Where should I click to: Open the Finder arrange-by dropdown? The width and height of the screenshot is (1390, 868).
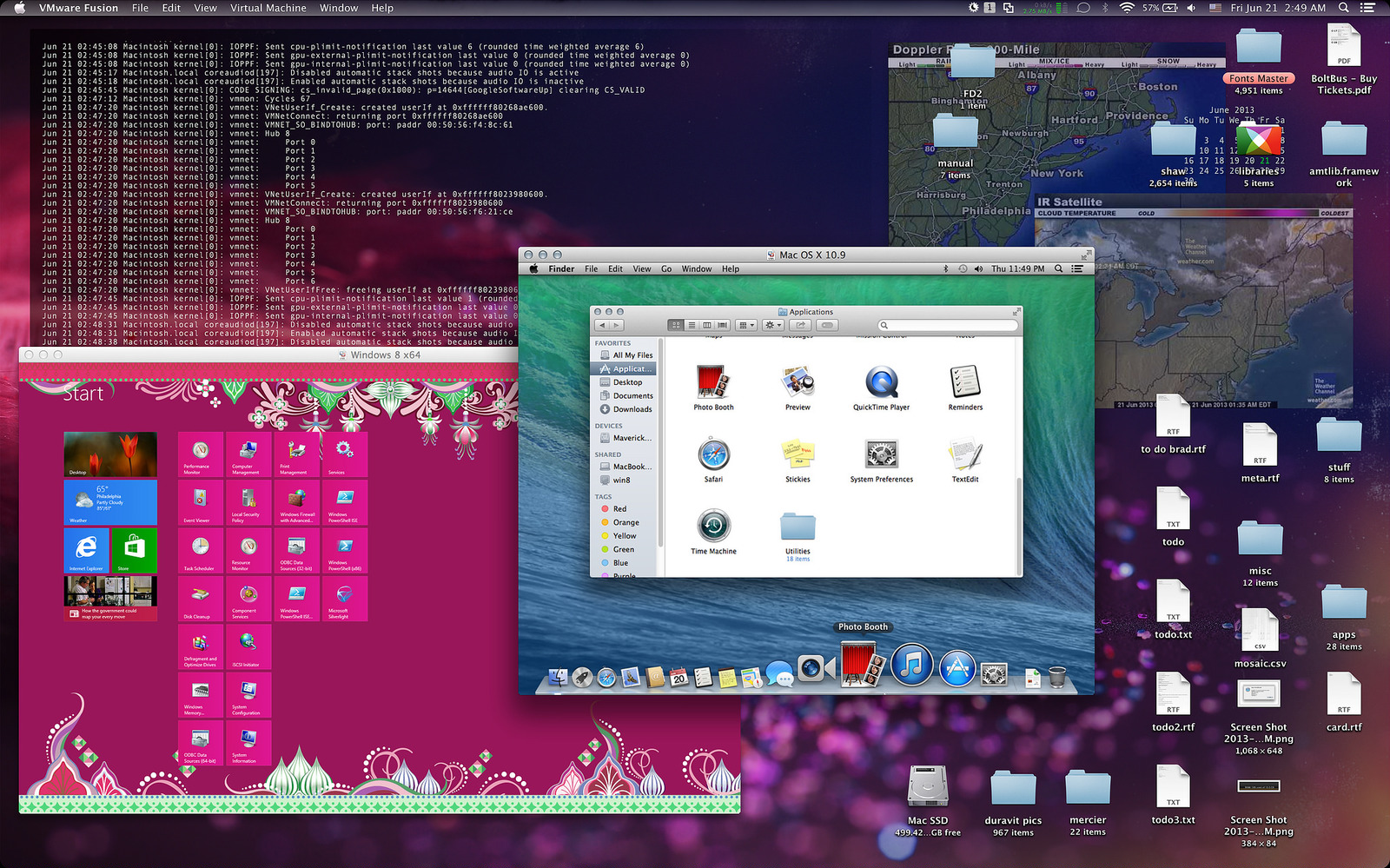pyautogui.click(x=746, y=325)
